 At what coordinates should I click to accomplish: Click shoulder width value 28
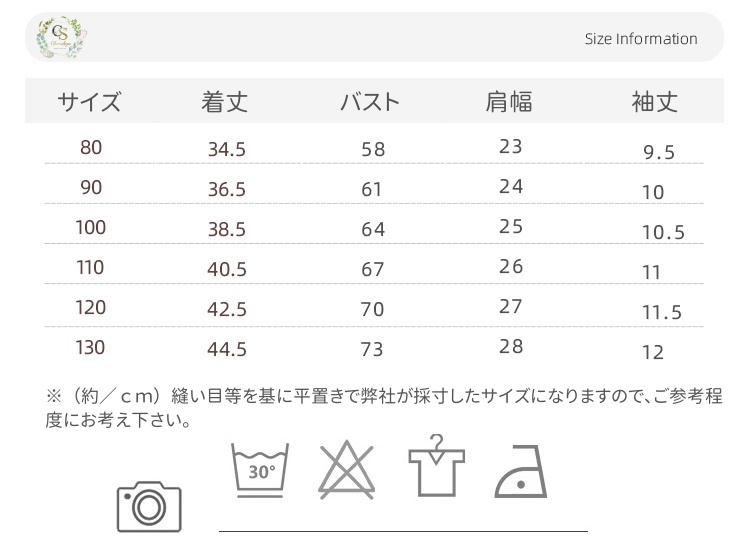click(x=511, y=347)
